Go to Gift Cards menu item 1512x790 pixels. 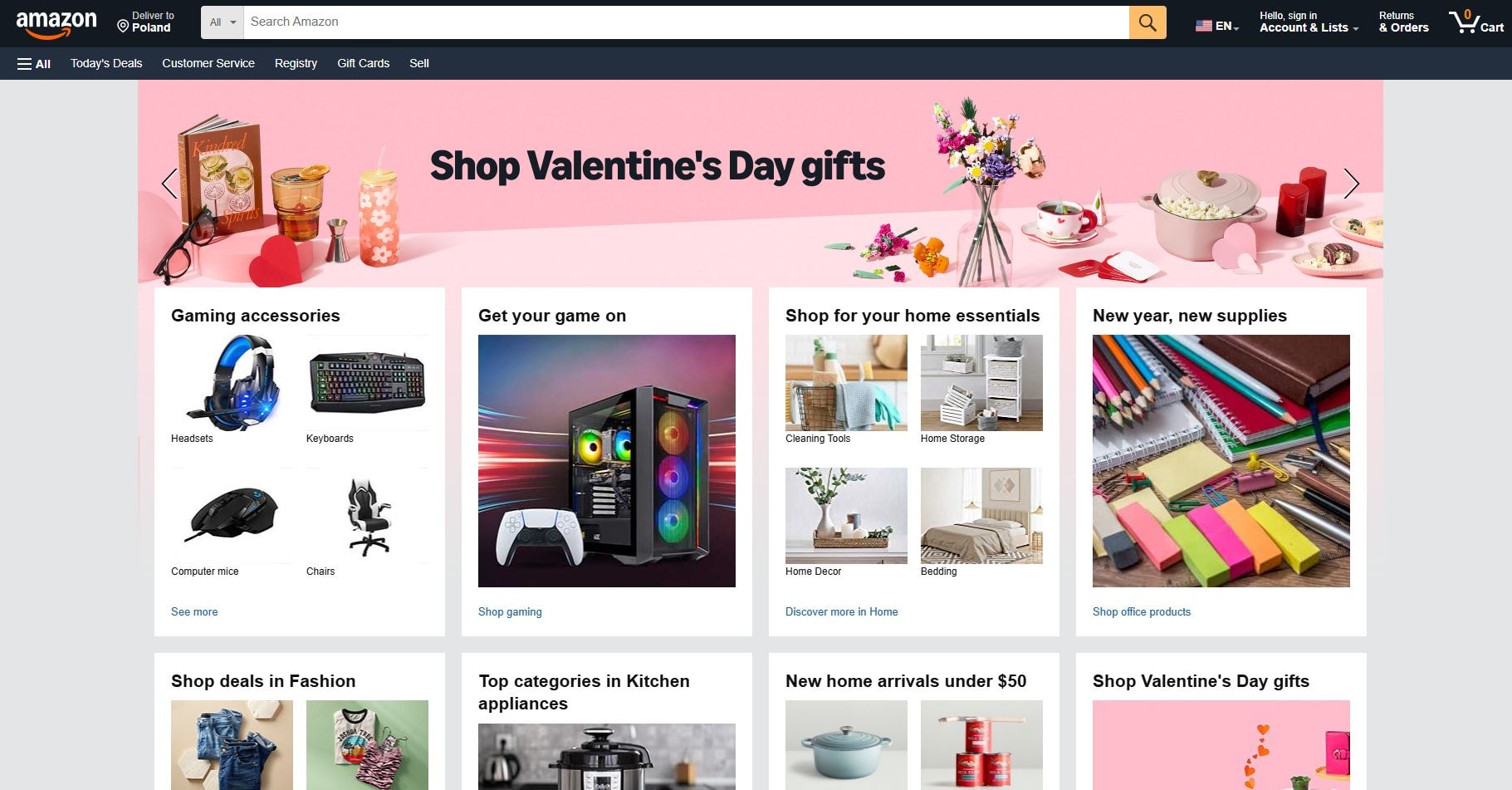coord(363,63)
